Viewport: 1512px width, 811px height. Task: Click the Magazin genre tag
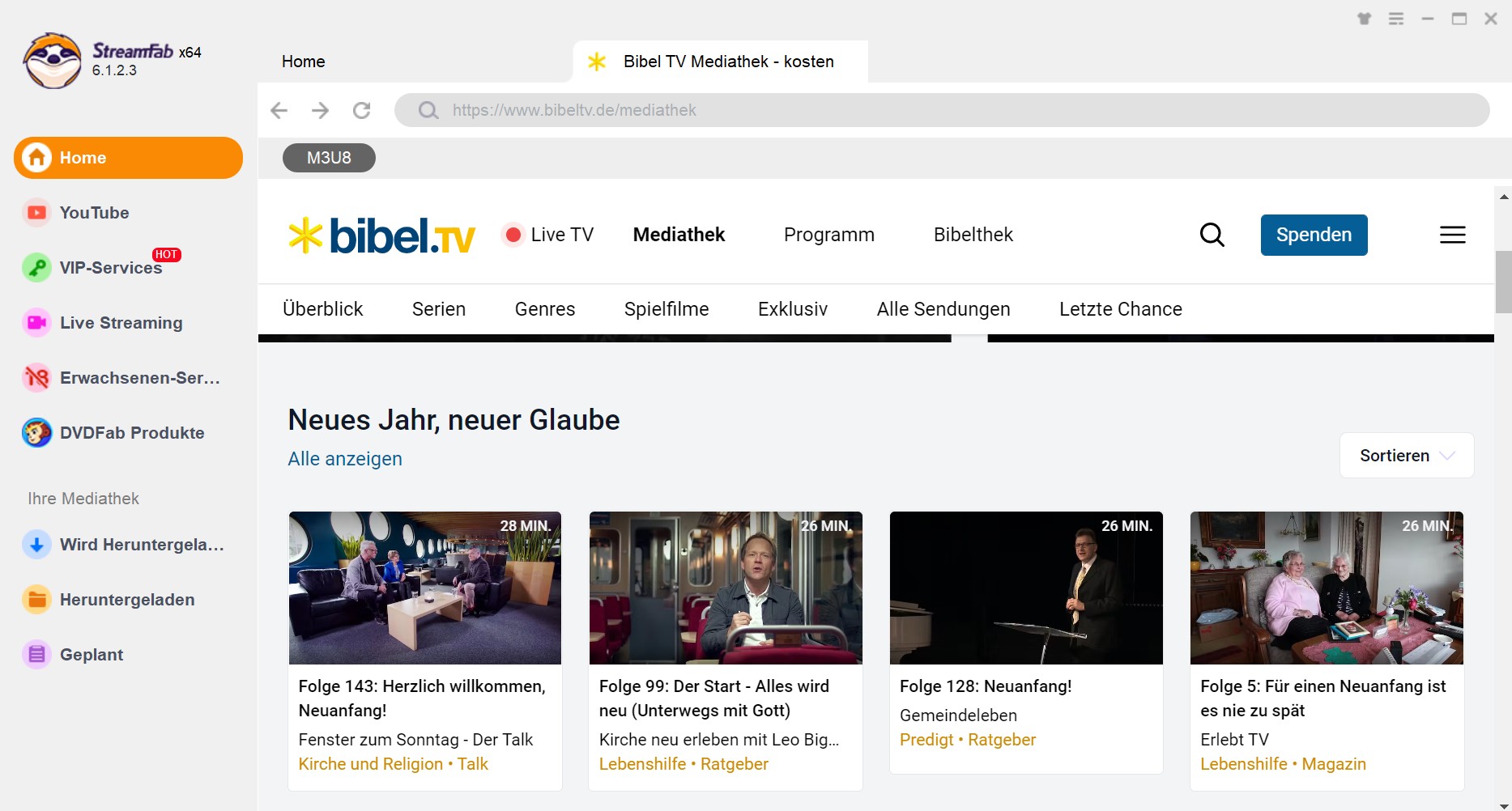[1334, 764]
